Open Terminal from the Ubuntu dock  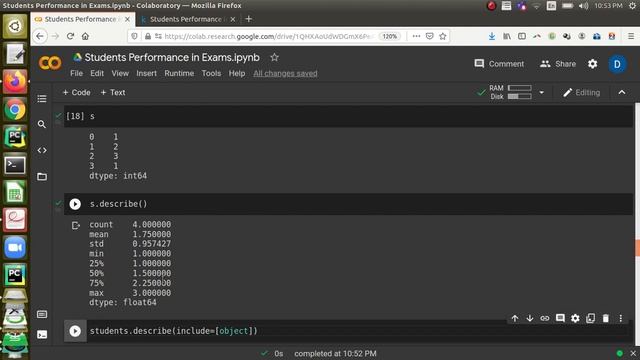(15, 165)
